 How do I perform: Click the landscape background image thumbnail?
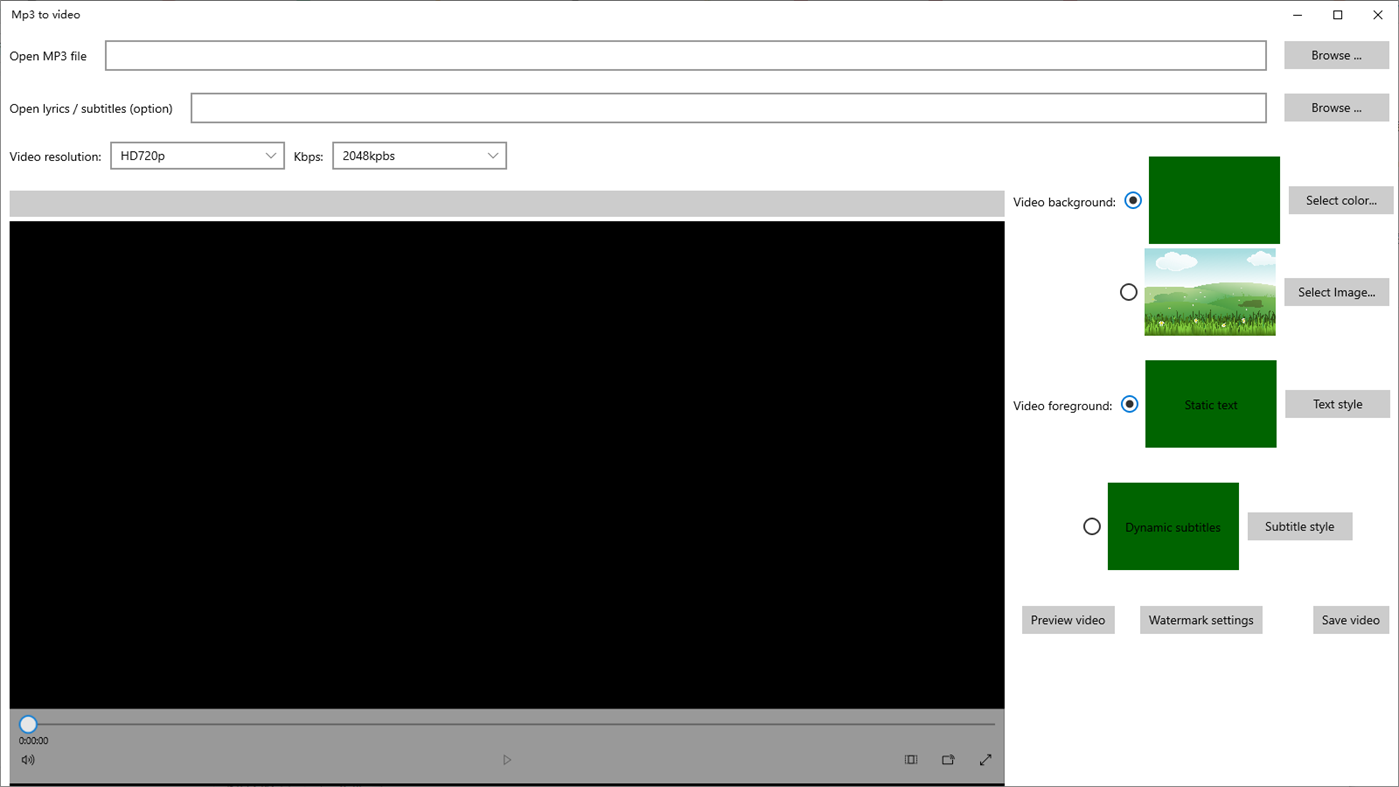point(1209,292)
